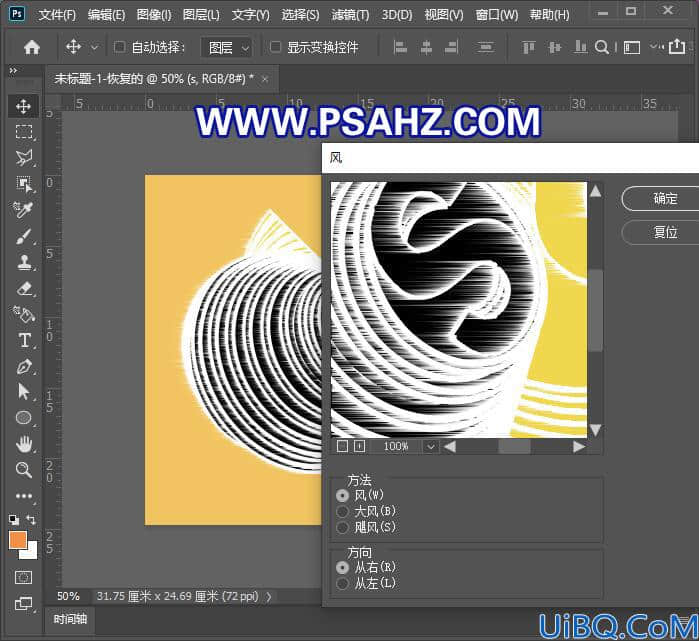This screenshot has width=699, height=641.
Task: Expand the Move tool preset dropdown arrow
Action: pos(94,47)
